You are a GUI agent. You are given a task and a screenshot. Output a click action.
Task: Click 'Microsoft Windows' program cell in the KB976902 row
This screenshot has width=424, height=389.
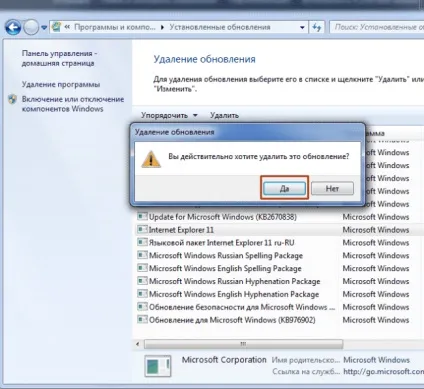point(376,320)
